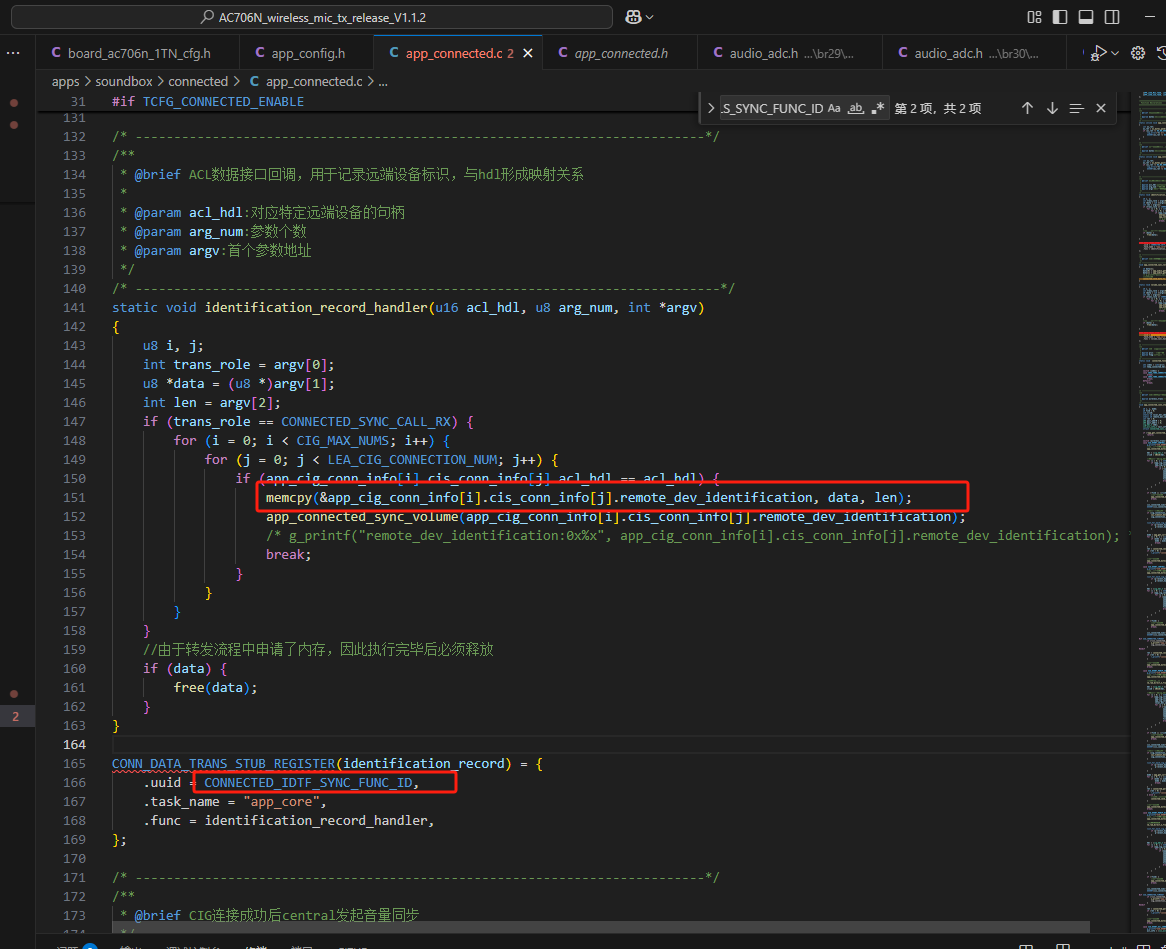Toggle Match Case (Aa) in find widget
Image resolution: width=1166 pixels, height=949 pixels.
(834, 109)
